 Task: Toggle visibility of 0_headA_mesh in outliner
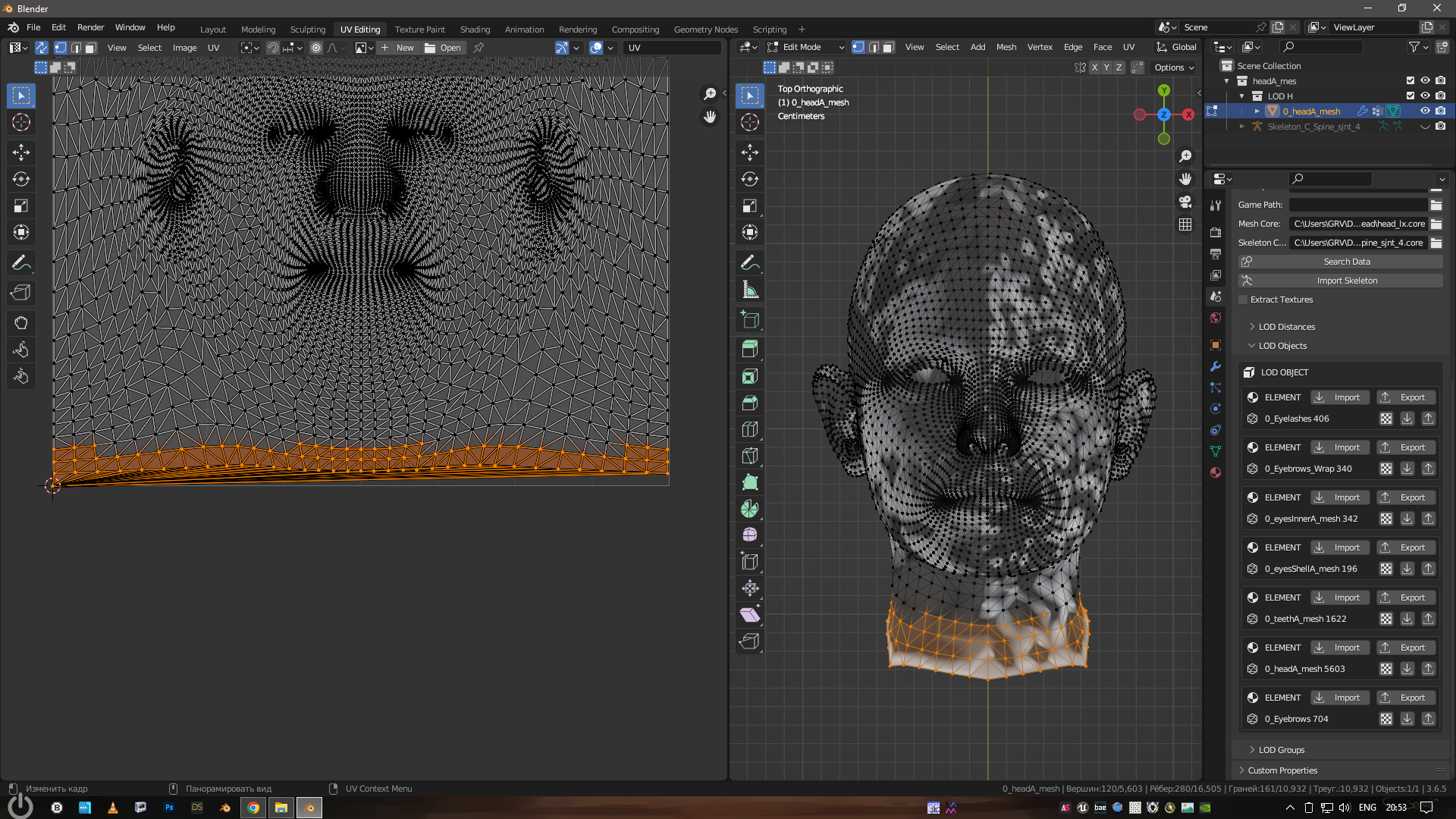tap(1425, 111)
